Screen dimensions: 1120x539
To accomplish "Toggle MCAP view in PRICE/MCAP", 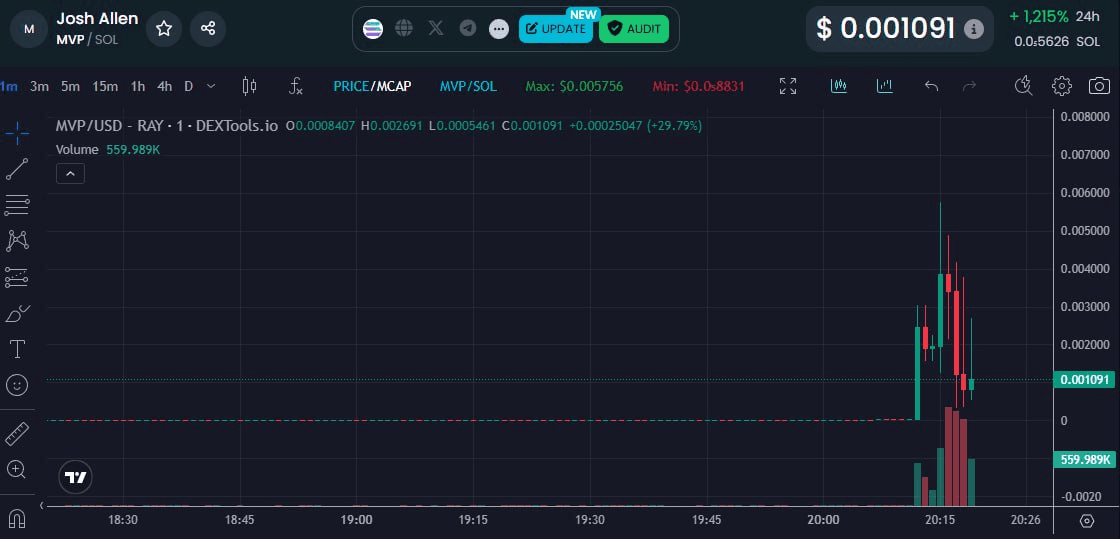I will pyautogui.click(x=394, y=86).
